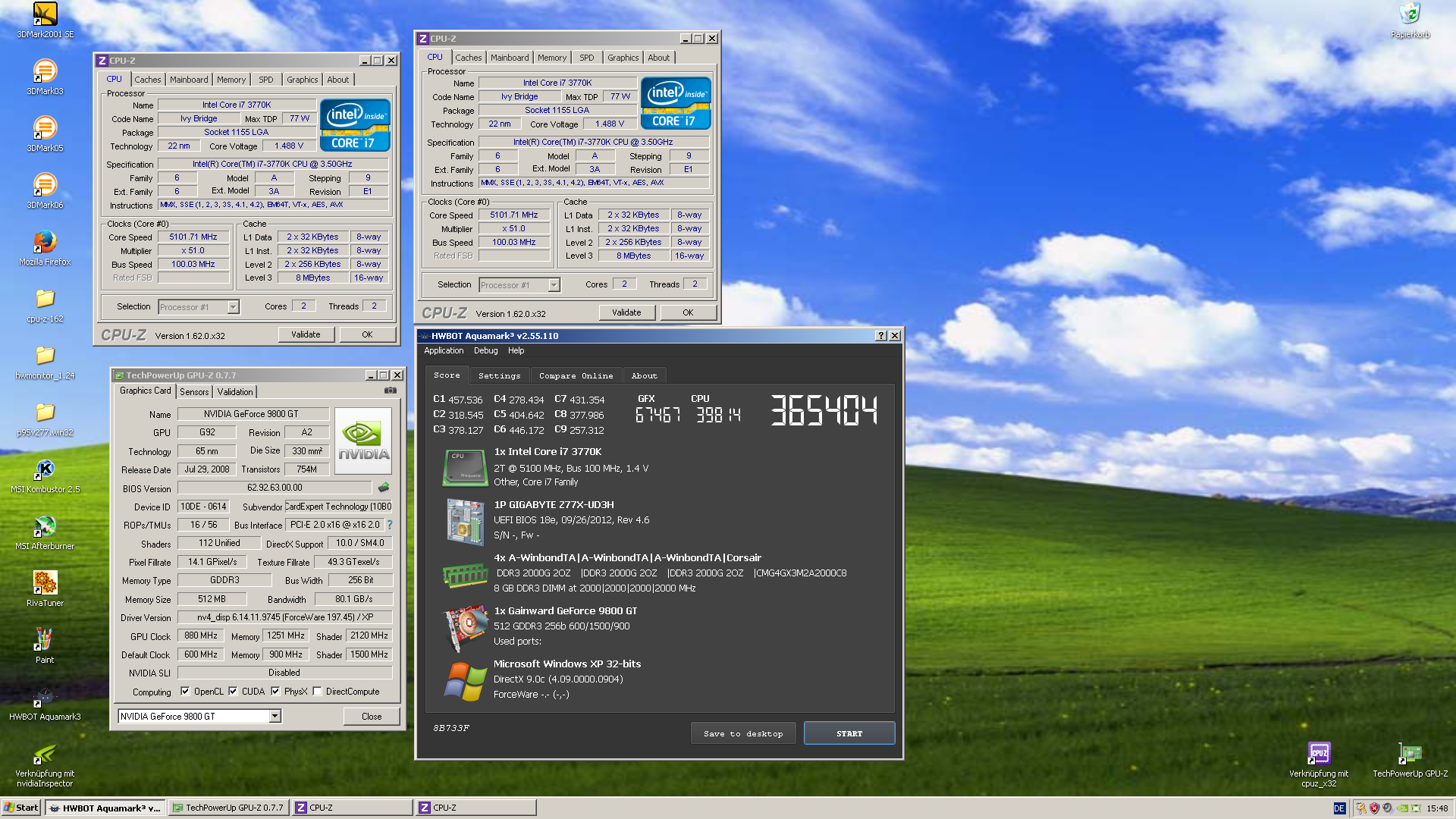
Task: Click the BIOS Version field in GPU-Z
Action: (275, 488)
